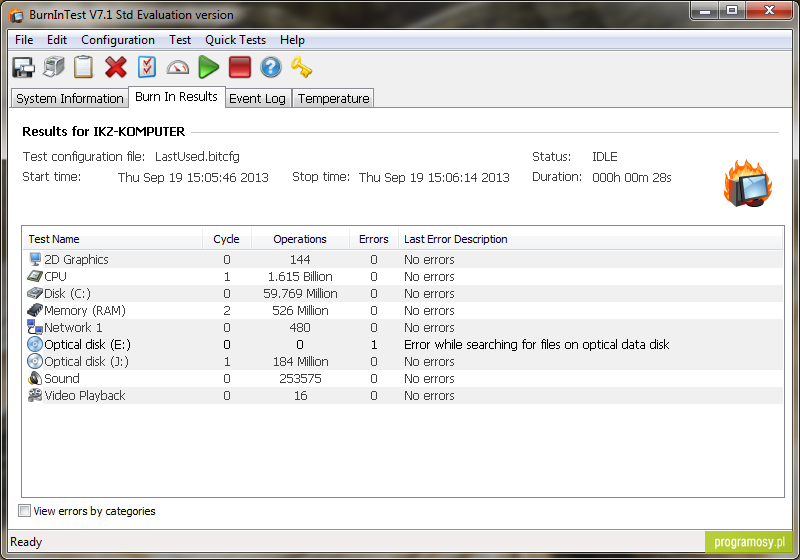Select Optical disk (E:) row label
Screen dimensions: 800x560
click(87, 345)
